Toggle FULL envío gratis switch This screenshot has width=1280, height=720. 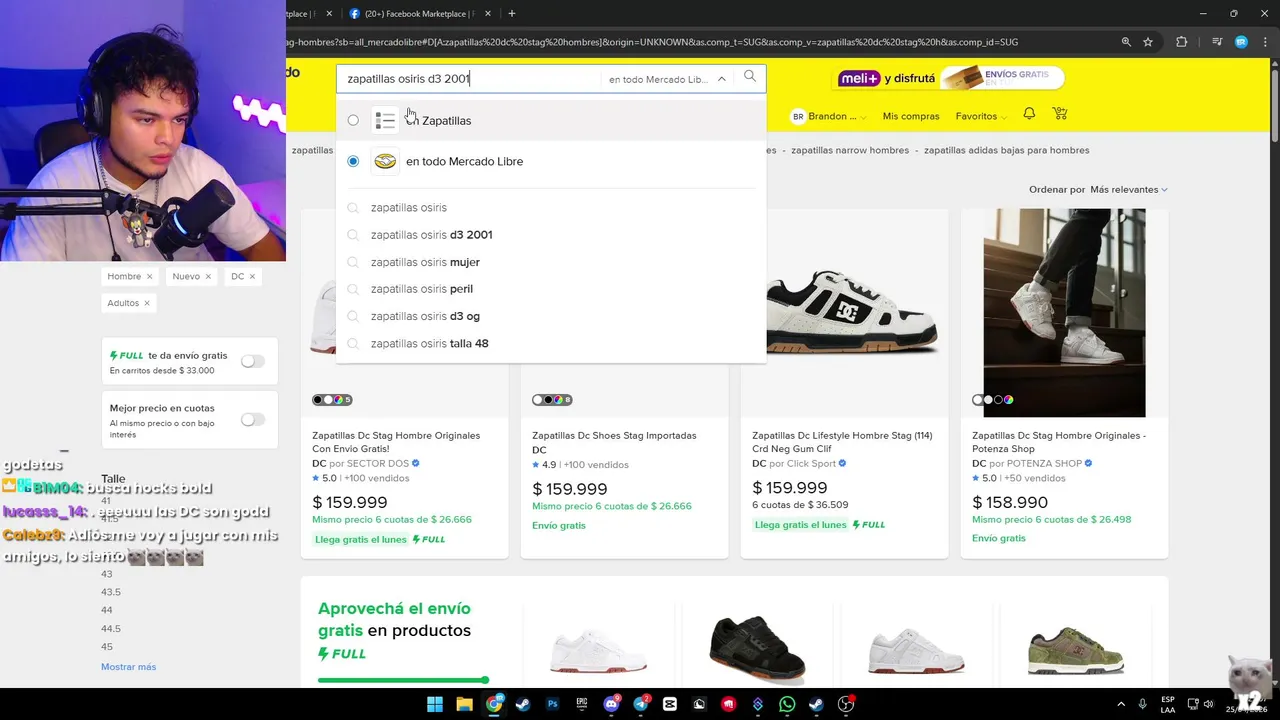click(253, 361)
